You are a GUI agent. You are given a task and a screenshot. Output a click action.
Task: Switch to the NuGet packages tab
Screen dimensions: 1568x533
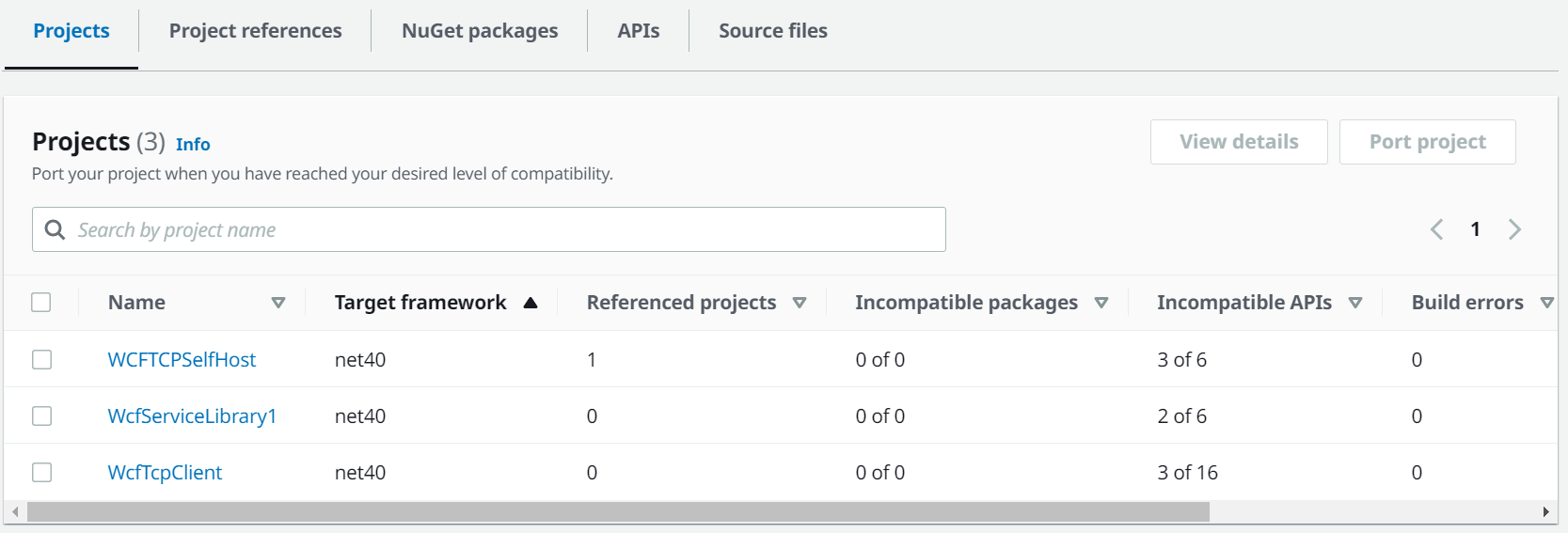pos(480,31)
